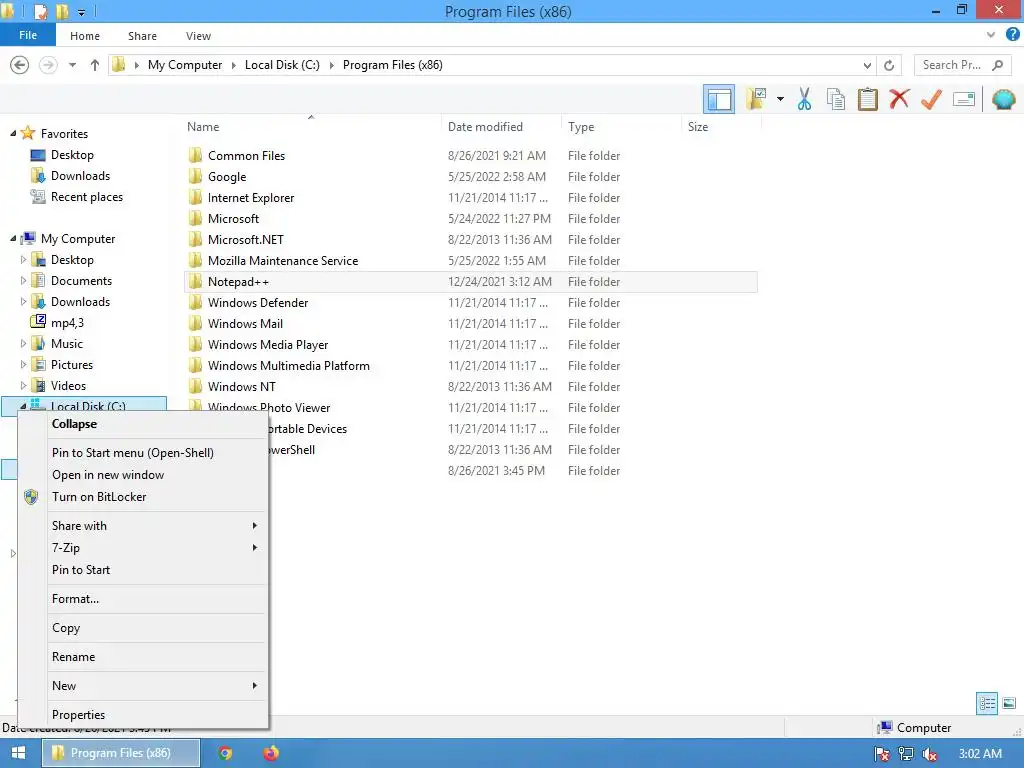This screenshot has width=1024, height=768.
Task: Expand the Videos tree node
Action: [x=24, y=385]
